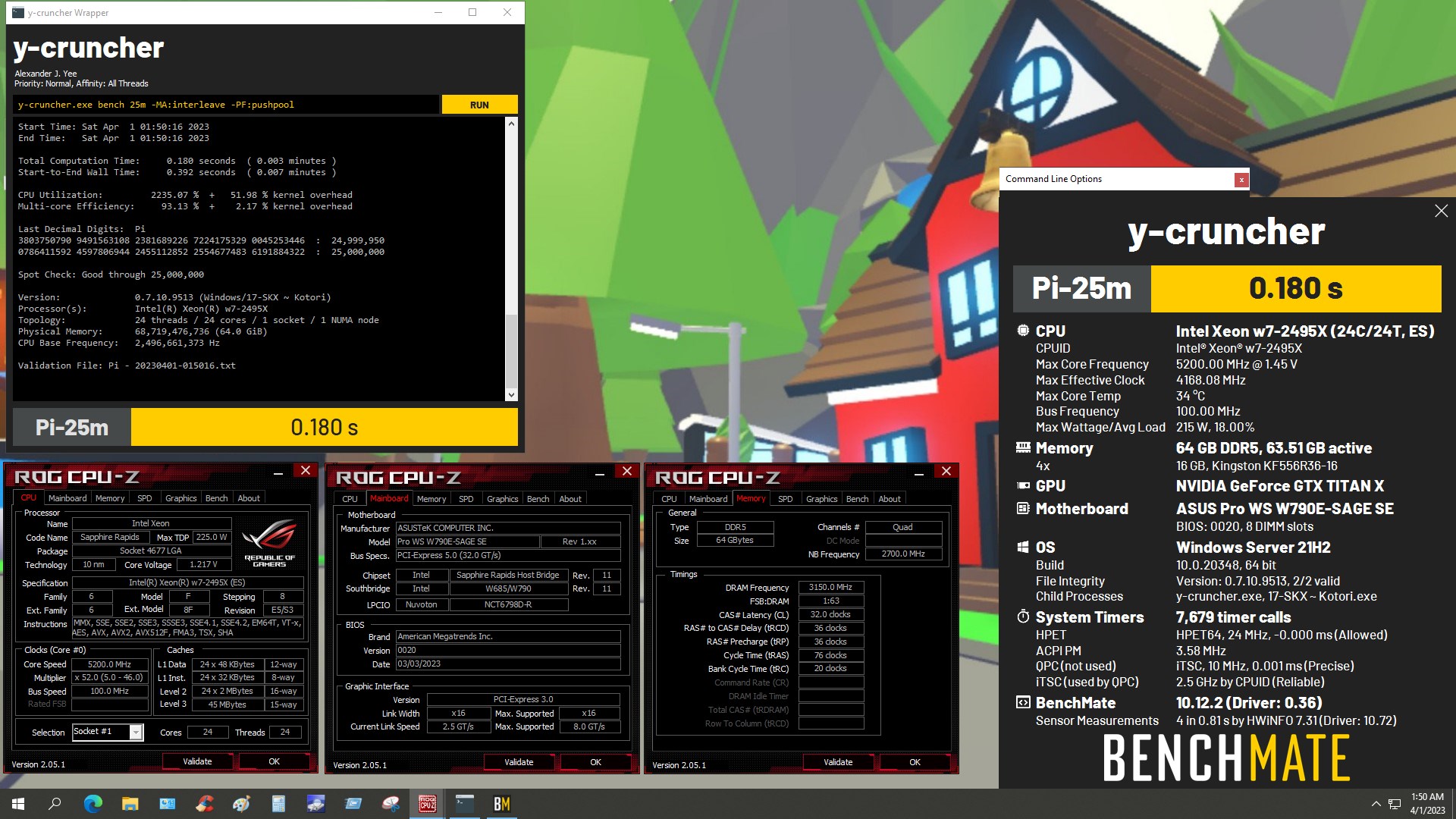This screenshot has width=1456, height=819.
Task: Expand the Socket #1 selection dropdown
Action: pyautogui.click(x=136, y=732)
